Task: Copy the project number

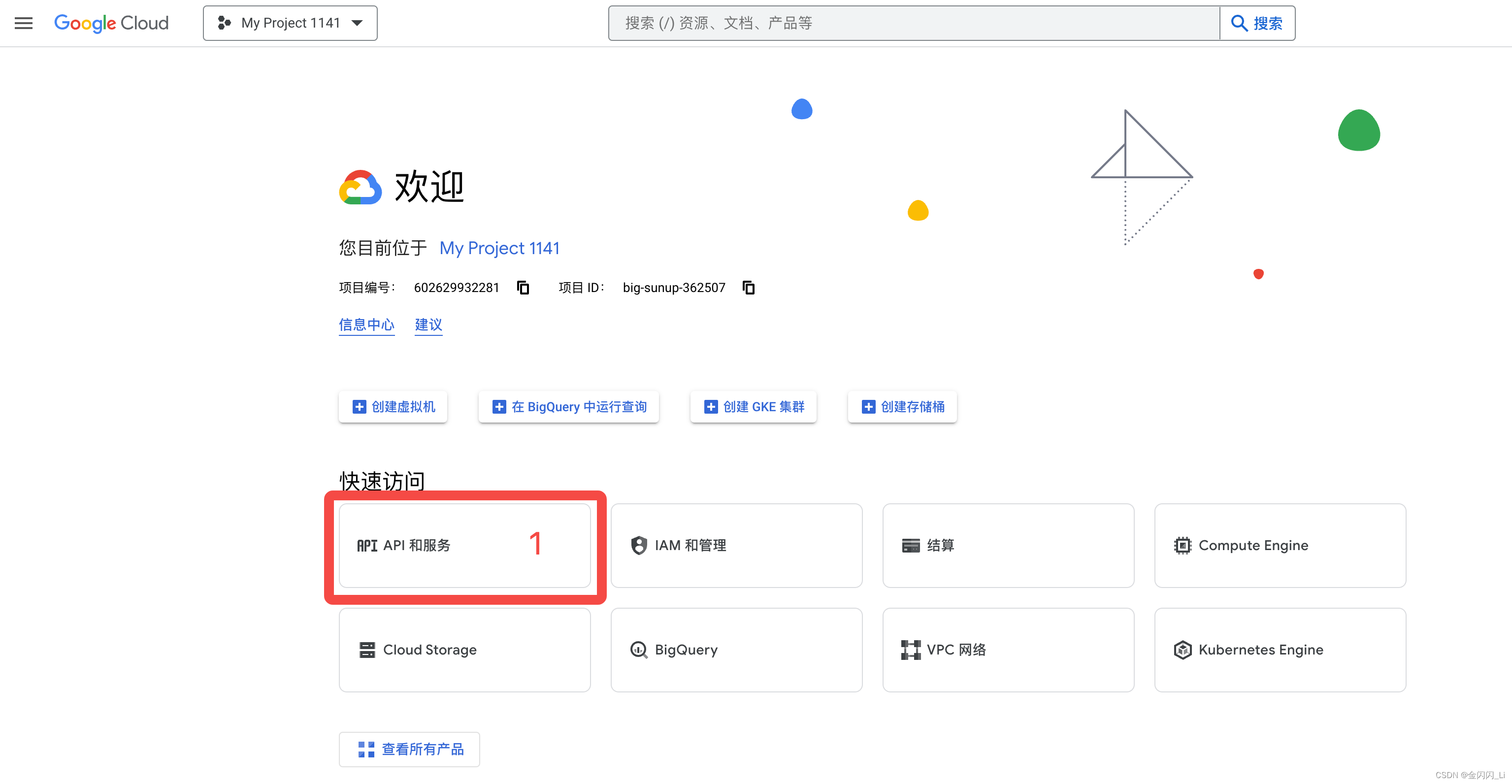Action: (x=523, y=288)
